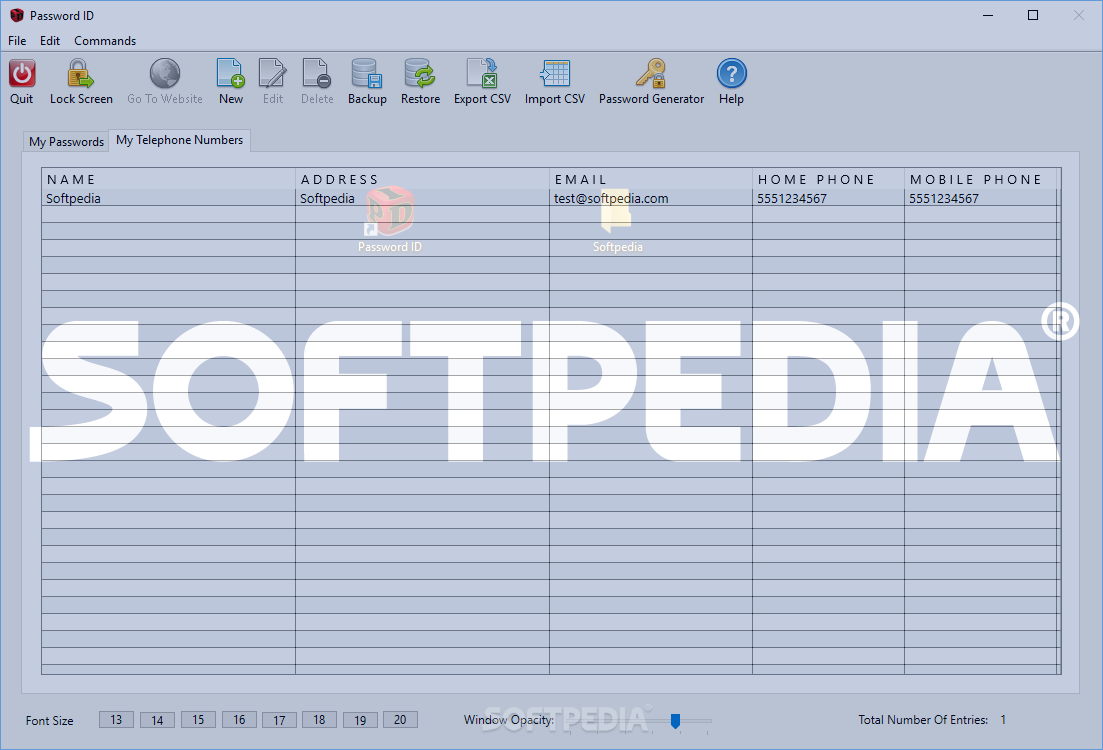Viewport: 1103px width, 750px height.
Task: Select the Softpedia address cell
Action: [422, 198]
